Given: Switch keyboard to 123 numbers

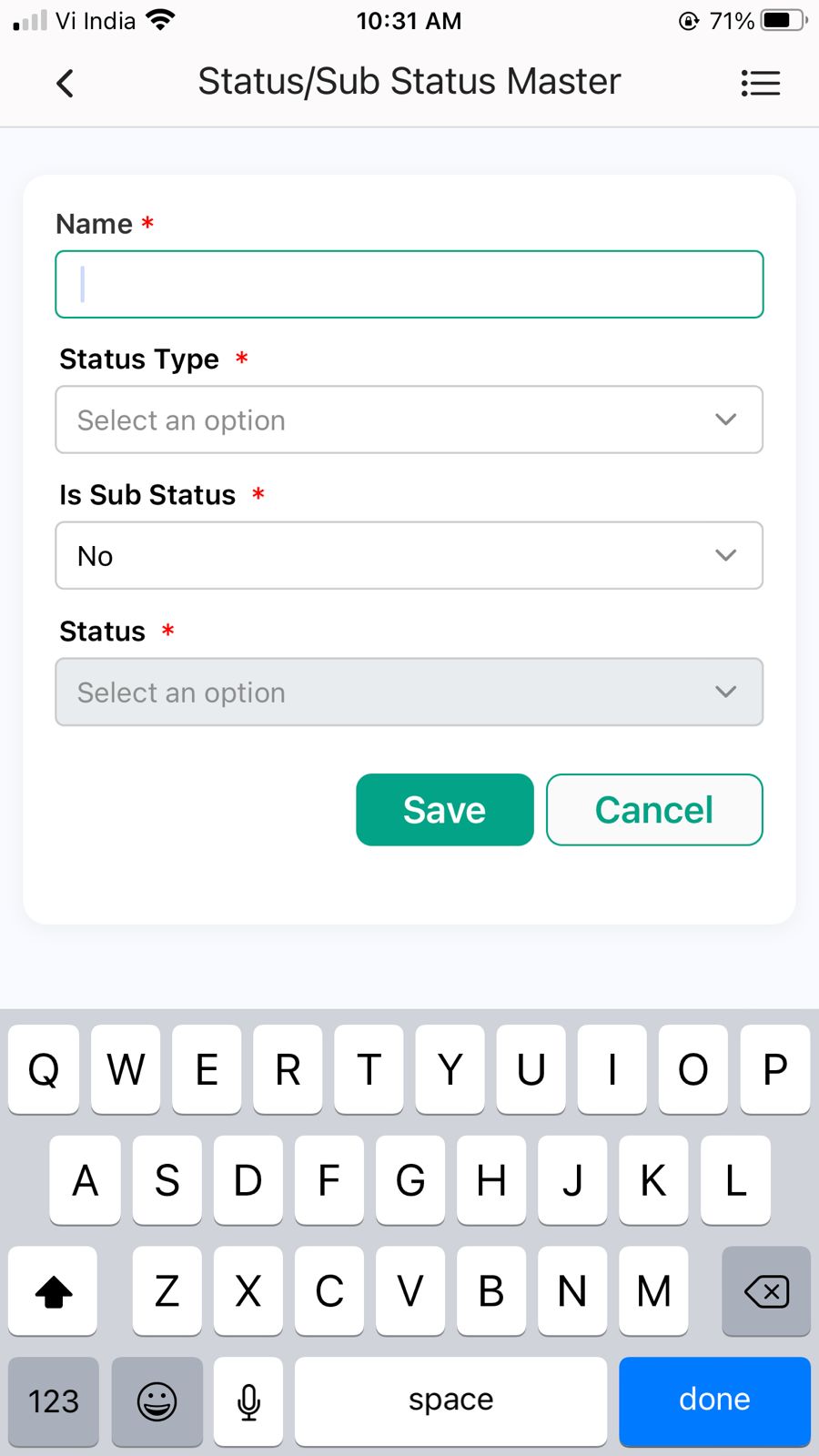Looking at the screenshot, I should click(54, 1401).
